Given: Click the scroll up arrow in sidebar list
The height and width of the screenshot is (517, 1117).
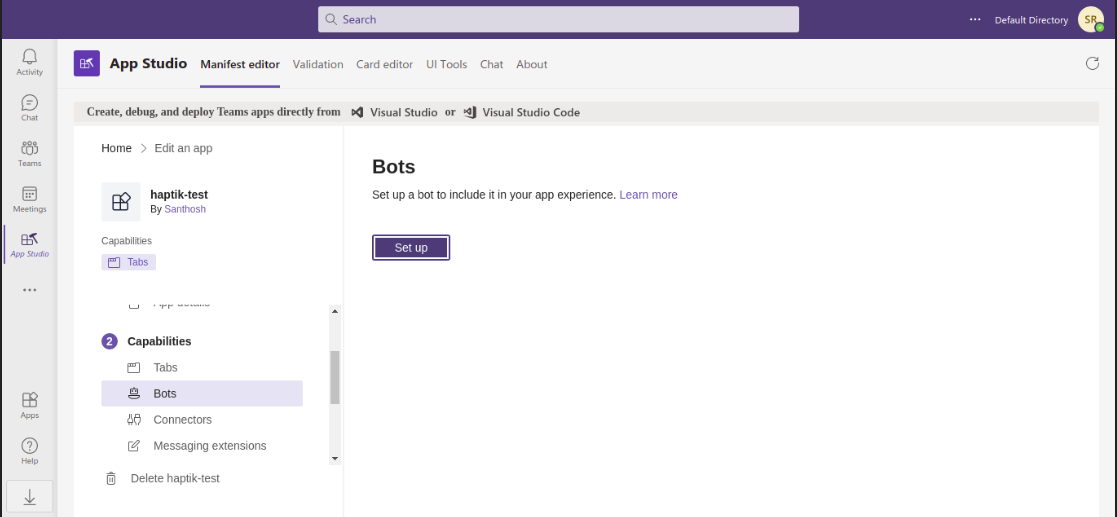Looking at the screenshot, I should (x=335, y=311).
